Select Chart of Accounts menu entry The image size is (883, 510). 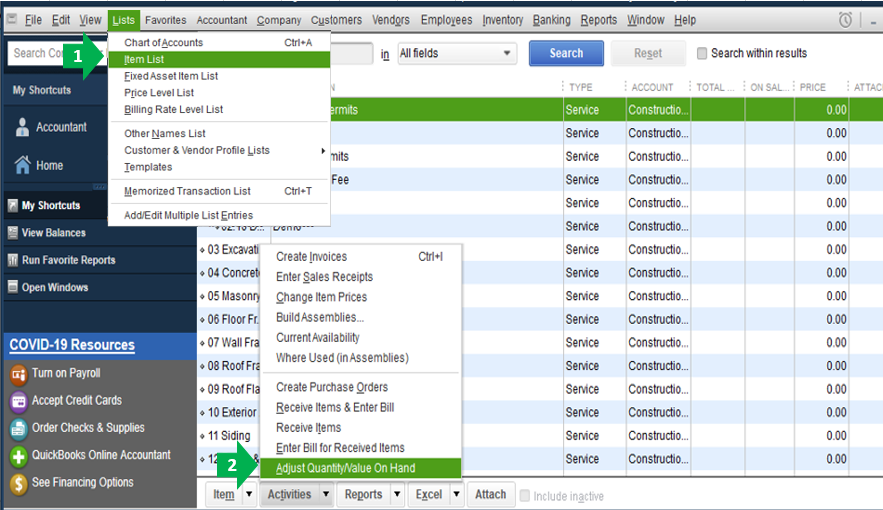(219, 42)
